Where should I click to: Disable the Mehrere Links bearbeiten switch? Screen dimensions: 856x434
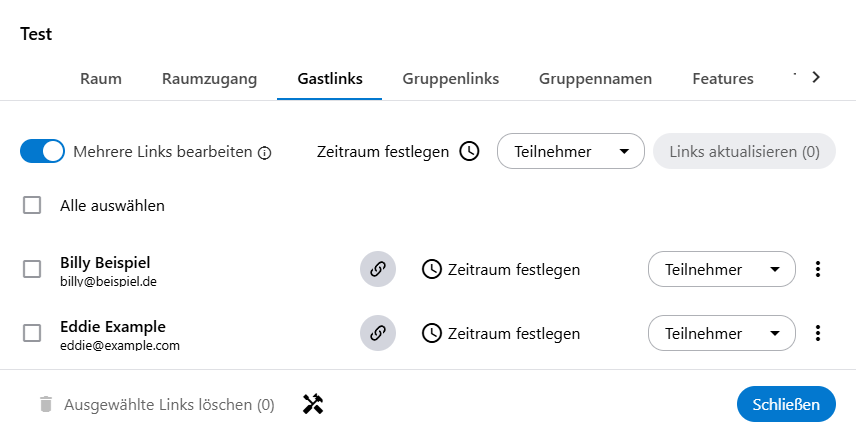[42, 152]
